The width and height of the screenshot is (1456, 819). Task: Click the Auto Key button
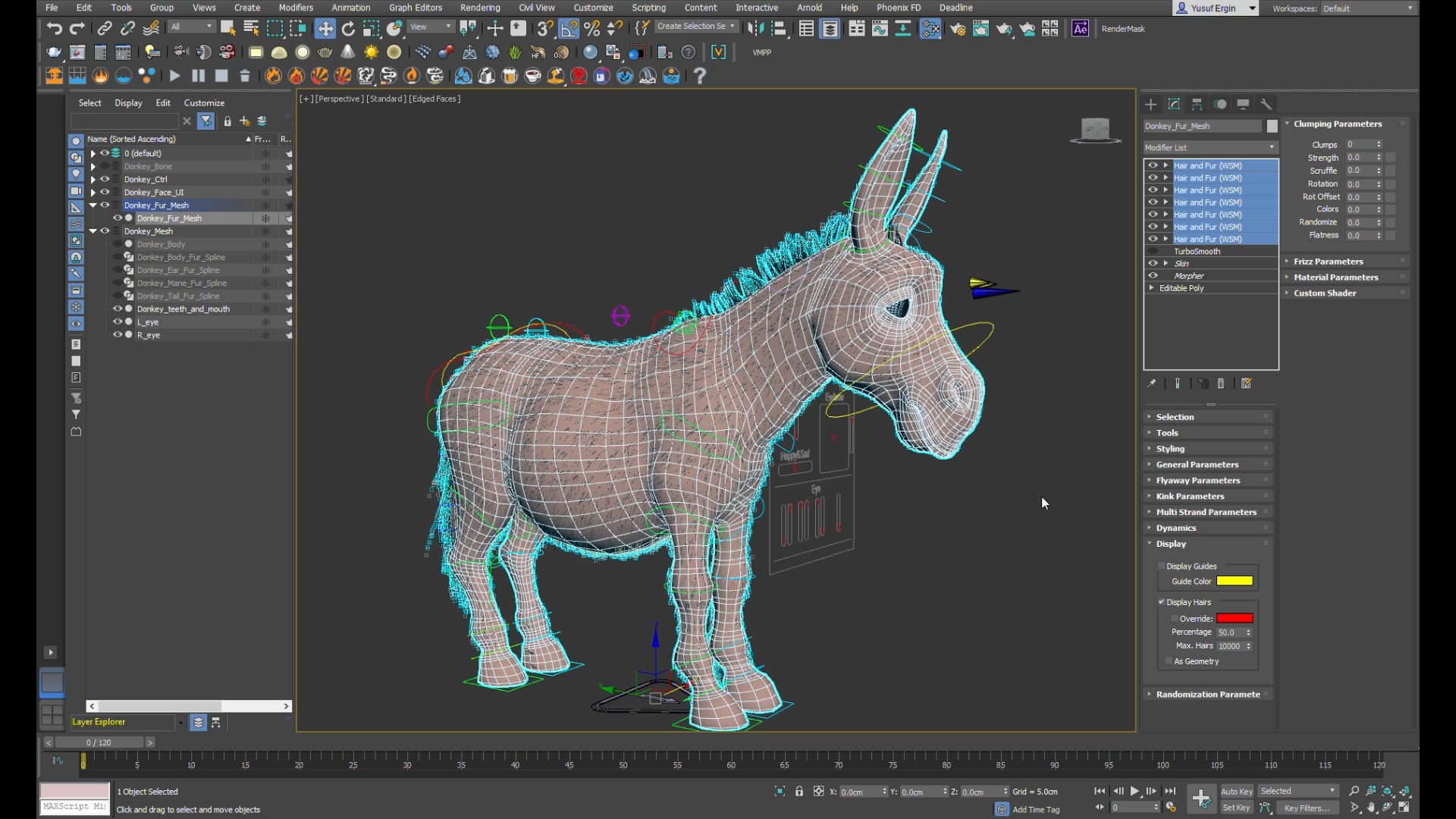pos(1236,791)
